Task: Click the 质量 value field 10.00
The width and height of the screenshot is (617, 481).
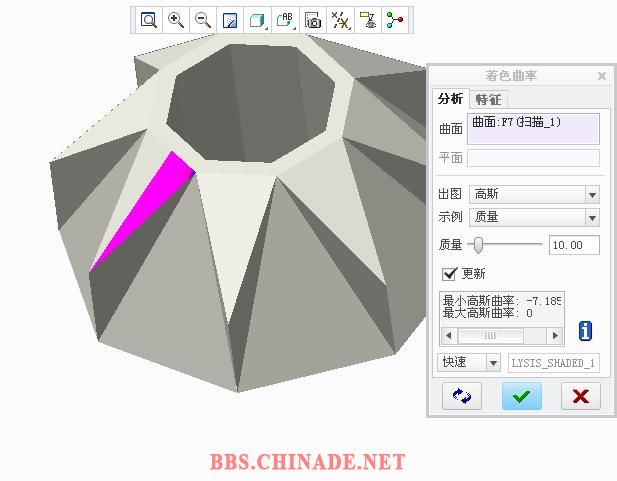Action: pos(574,245)
